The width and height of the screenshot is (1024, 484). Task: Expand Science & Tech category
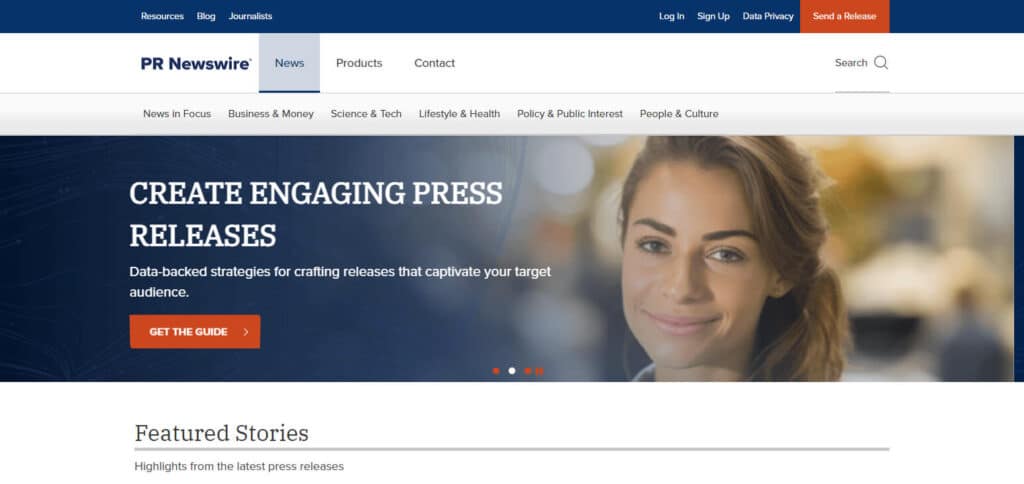point(366,114)
